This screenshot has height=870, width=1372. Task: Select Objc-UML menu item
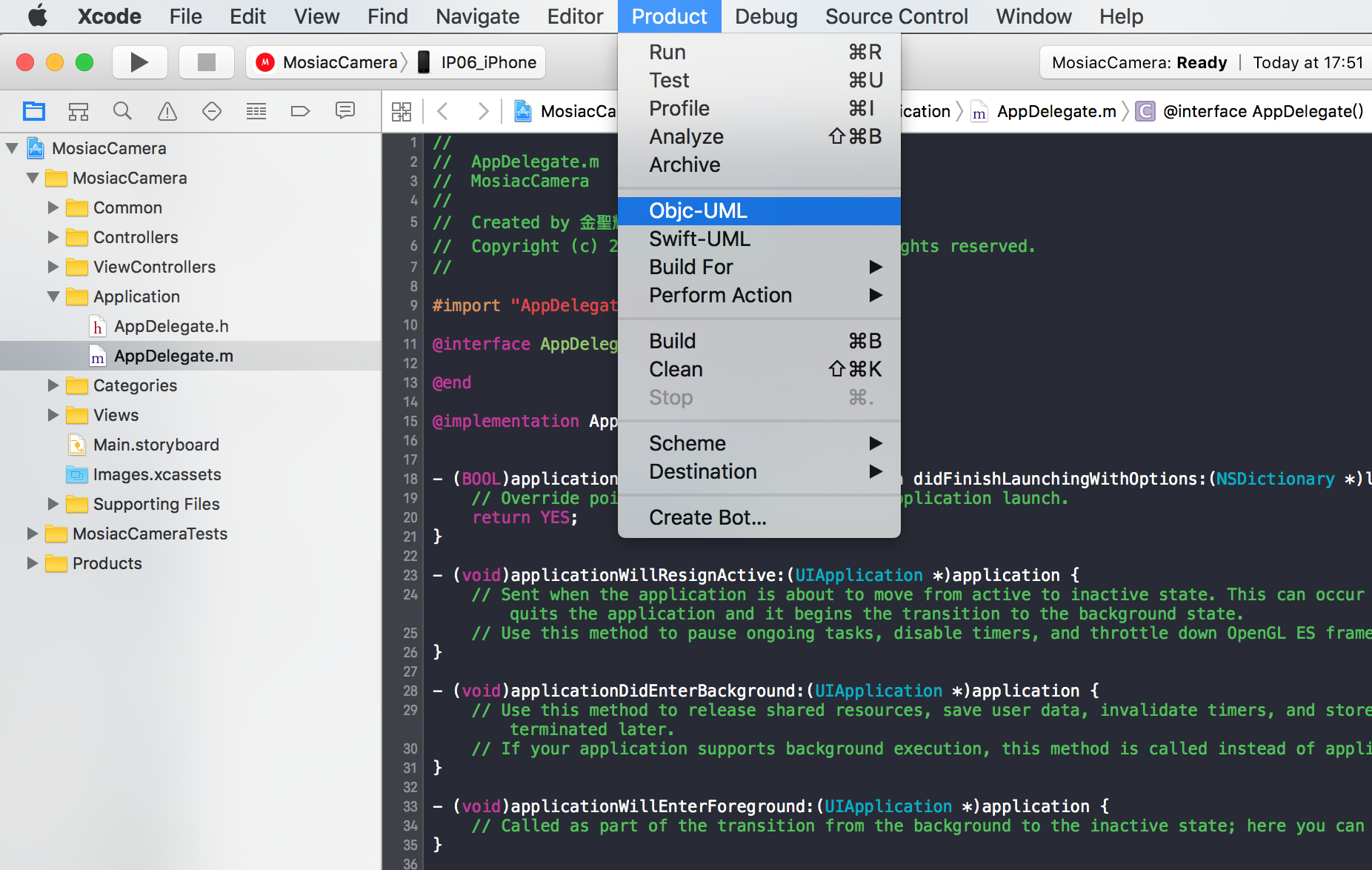(759, 210)
